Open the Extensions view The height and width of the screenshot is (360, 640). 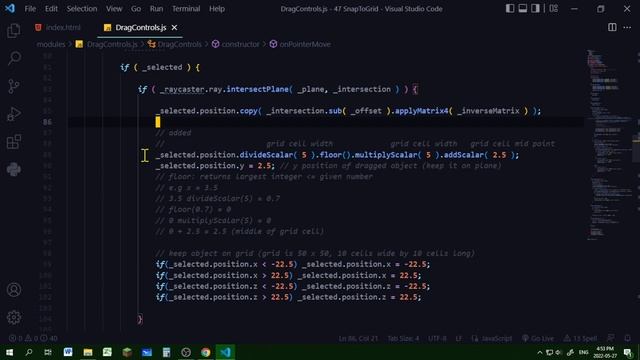(x=14, y=142)
